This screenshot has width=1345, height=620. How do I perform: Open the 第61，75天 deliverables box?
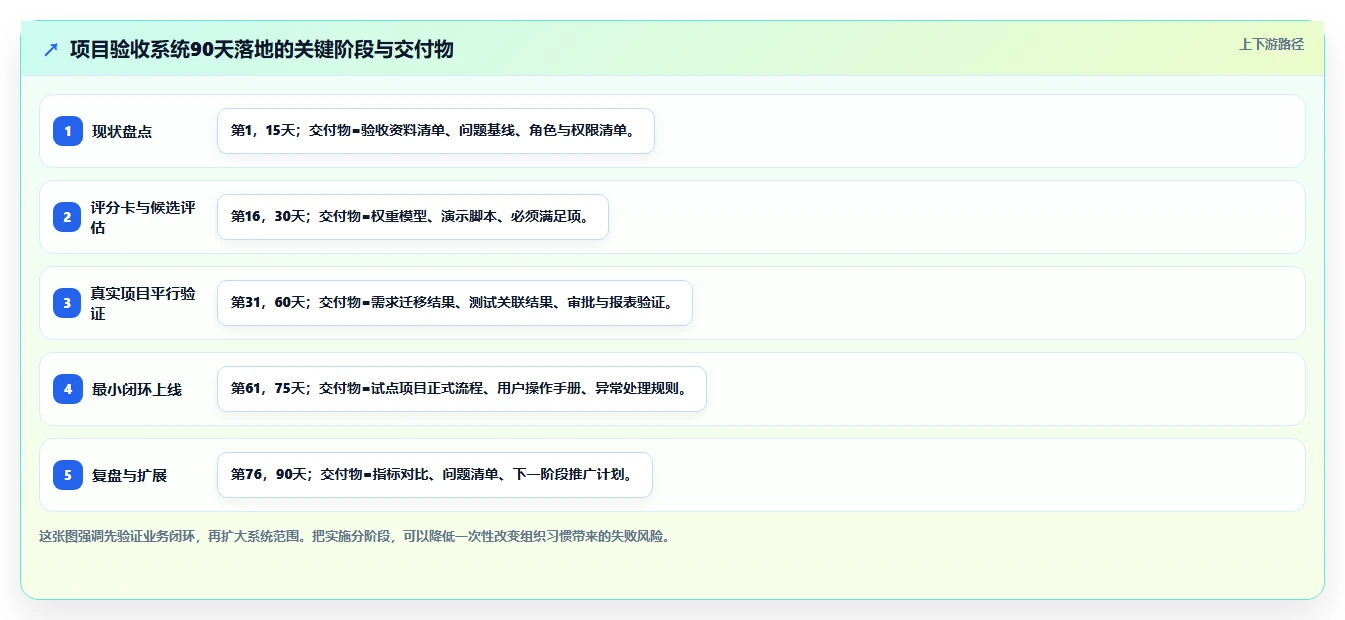pyautogui.click(x=462, y=389)
